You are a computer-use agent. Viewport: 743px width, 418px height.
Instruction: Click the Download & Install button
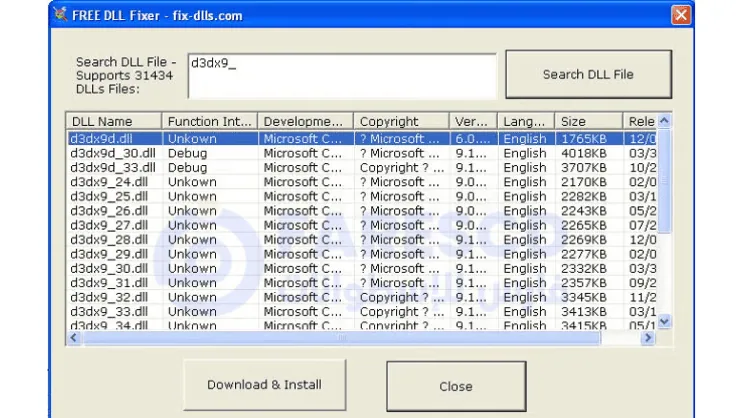(x=264, y=385)
